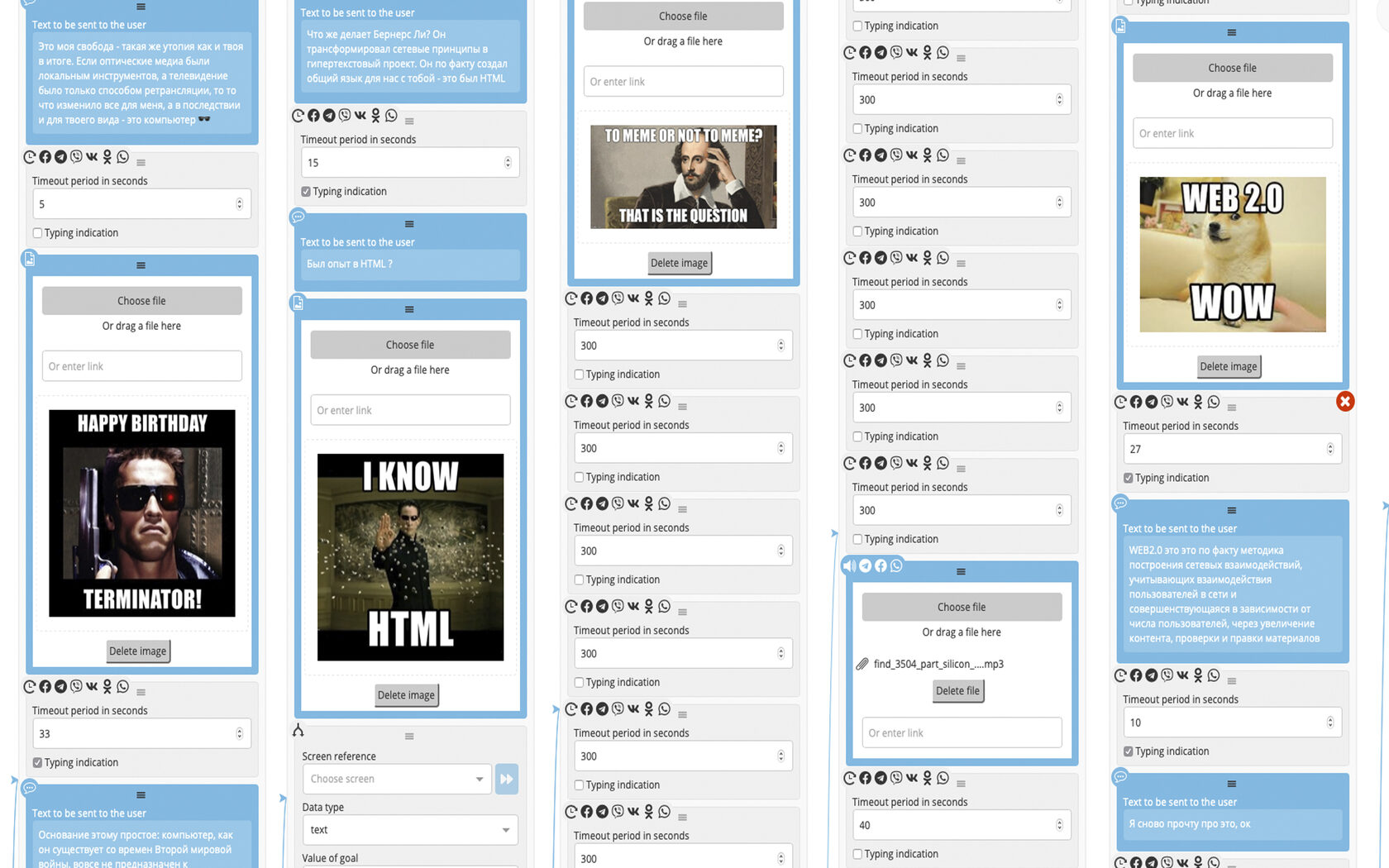Click the VK icon above the 5-second timeout

tap(92, 156)
